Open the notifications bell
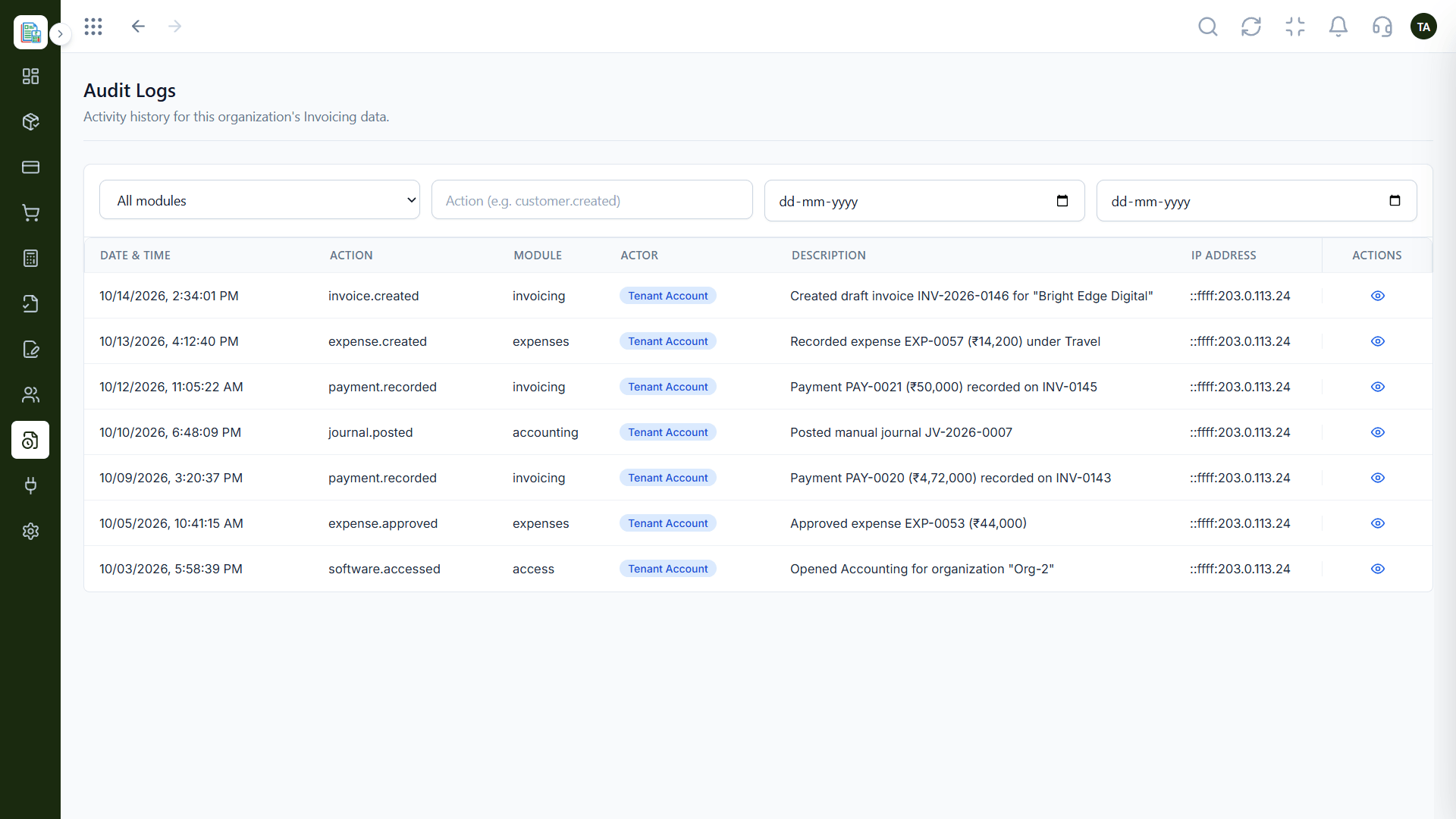The image size is (1456, 819). point(1338,27)
